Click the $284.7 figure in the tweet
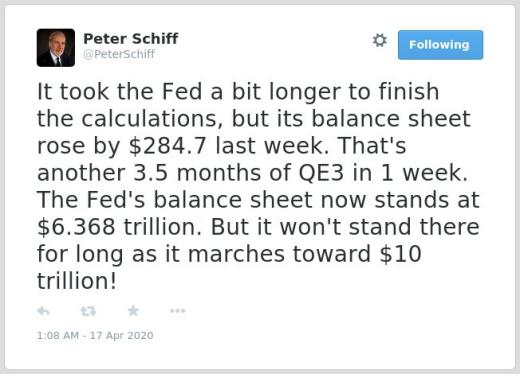 [167, 146]
